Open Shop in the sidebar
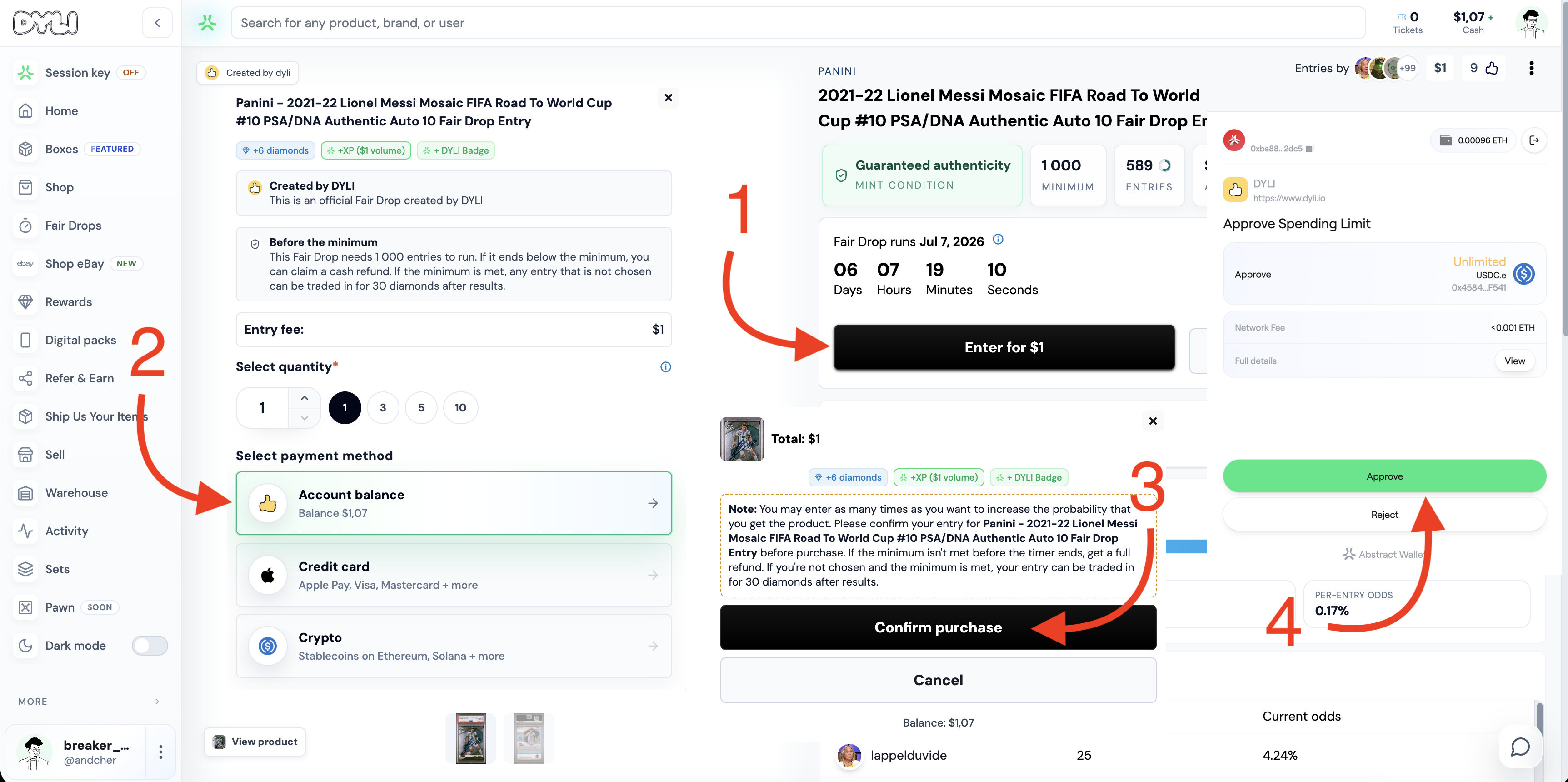Screen dimensions: 1568x782 [59, 188]
